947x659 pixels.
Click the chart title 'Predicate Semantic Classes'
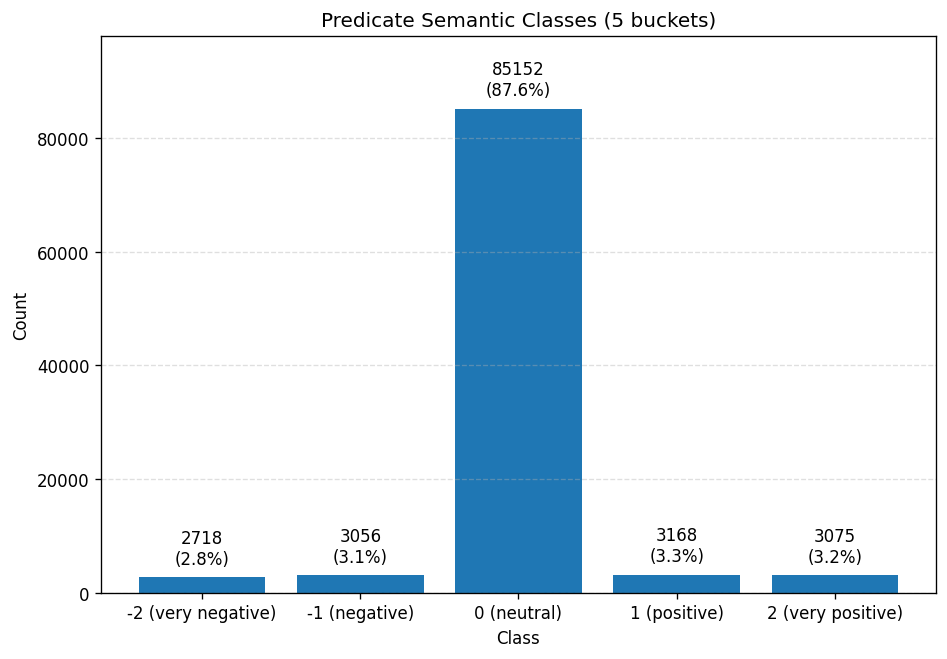(518, 21)
